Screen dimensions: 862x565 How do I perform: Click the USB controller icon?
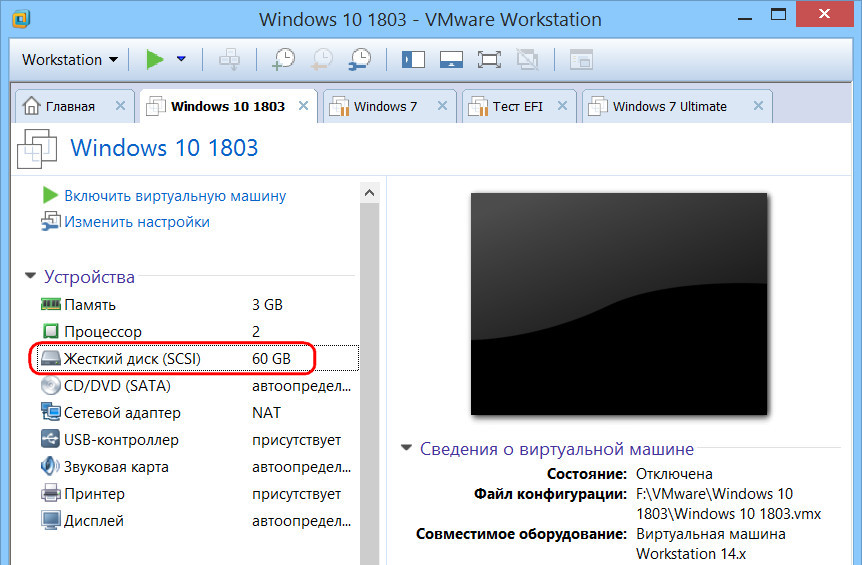51,439
